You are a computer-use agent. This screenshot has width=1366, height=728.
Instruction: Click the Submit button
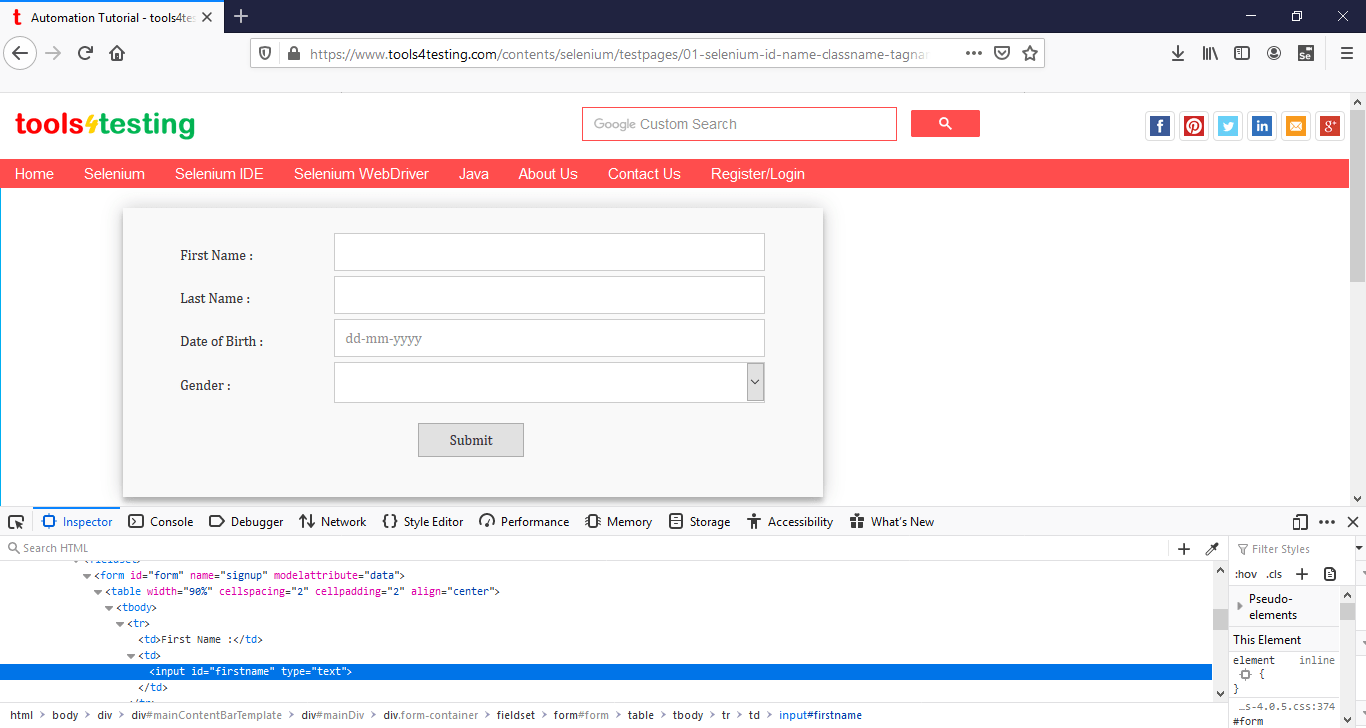[x=470, y=440]
